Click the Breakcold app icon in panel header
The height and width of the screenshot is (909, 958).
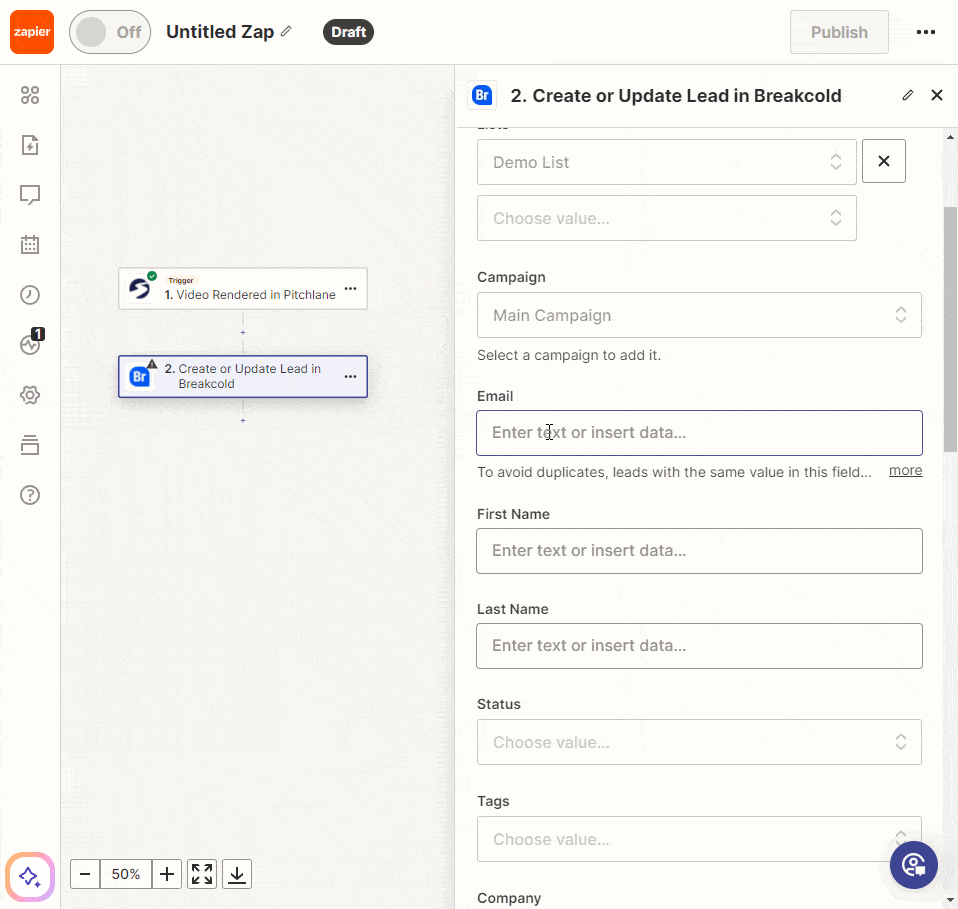pyautogui.click(x=482, y=95)
